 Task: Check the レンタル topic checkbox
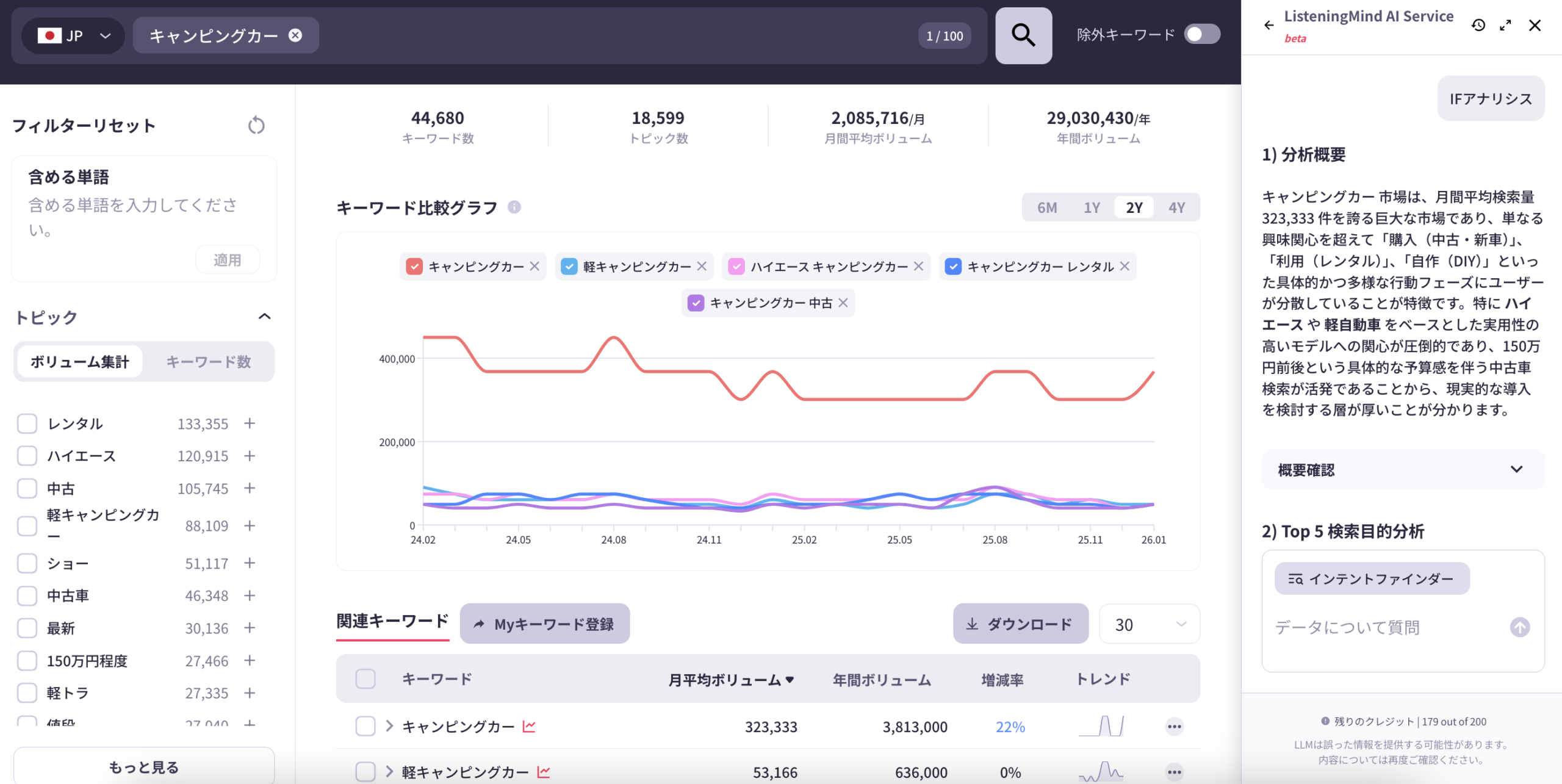tap(27, 423)
